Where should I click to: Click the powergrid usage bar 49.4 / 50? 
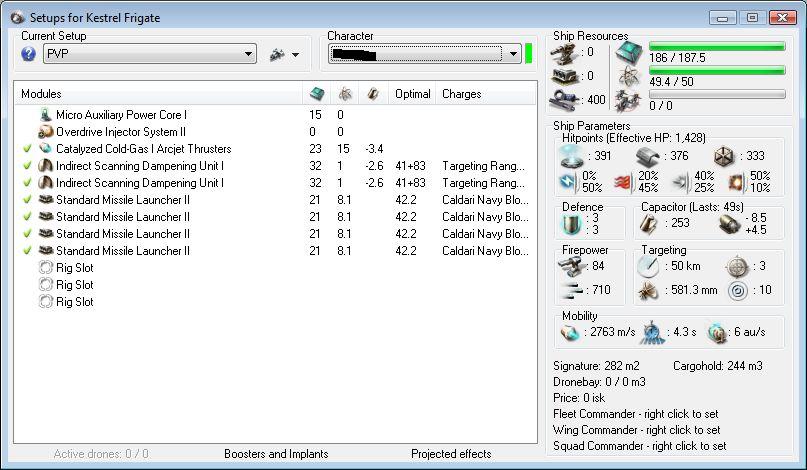coord(717,71)
